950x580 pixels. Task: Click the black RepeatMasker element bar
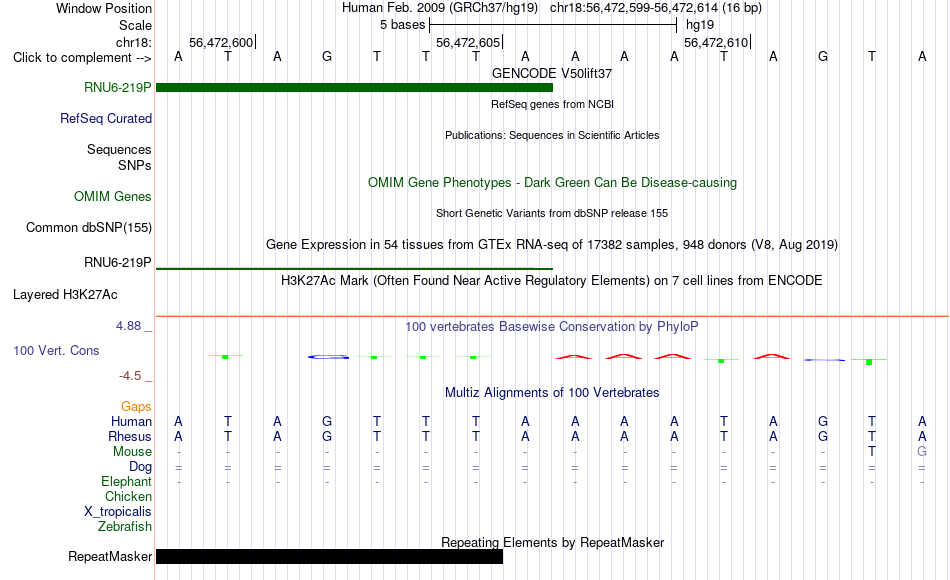pos(330,556)
